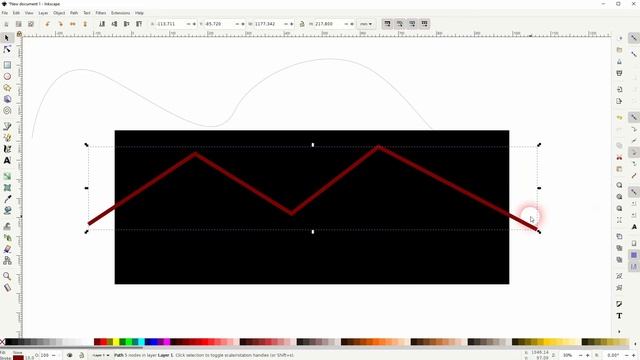
Task: Select the Paint bucket tool
Action: (7, 211)
